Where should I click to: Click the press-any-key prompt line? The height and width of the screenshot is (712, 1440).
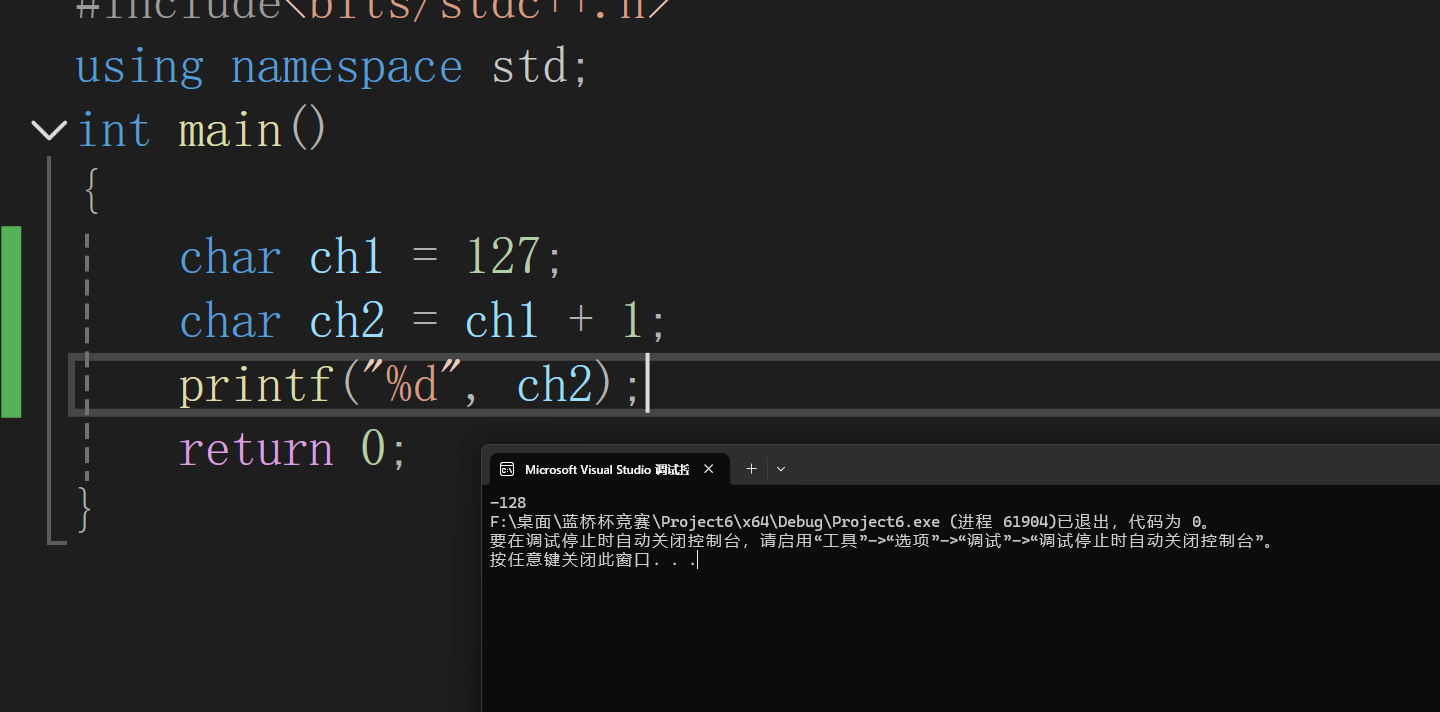pos(593,560)
